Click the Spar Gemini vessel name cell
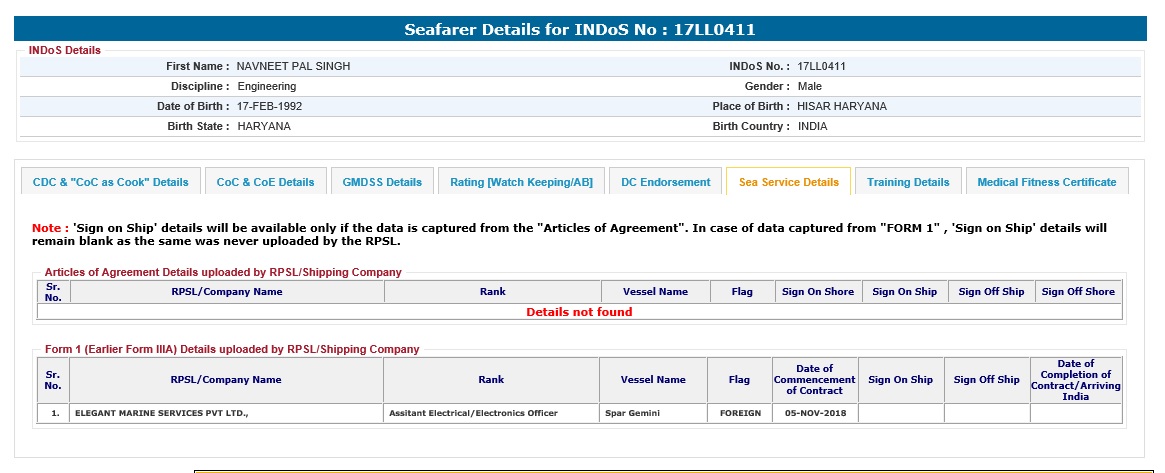The width and height of the screenshot is (1165, 473). [633, 413]
